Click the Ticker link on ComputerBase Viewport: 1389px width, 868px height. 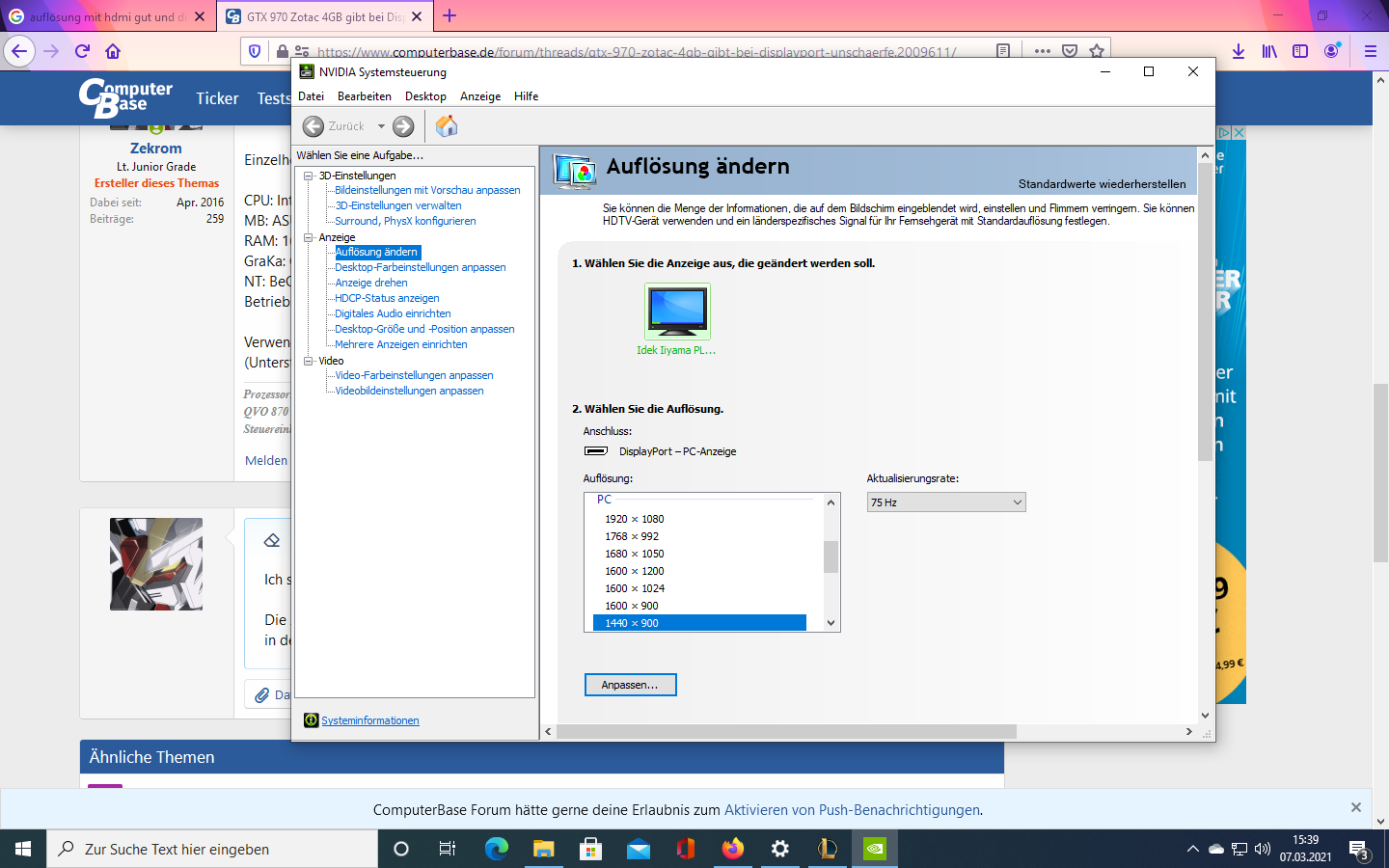217,98
